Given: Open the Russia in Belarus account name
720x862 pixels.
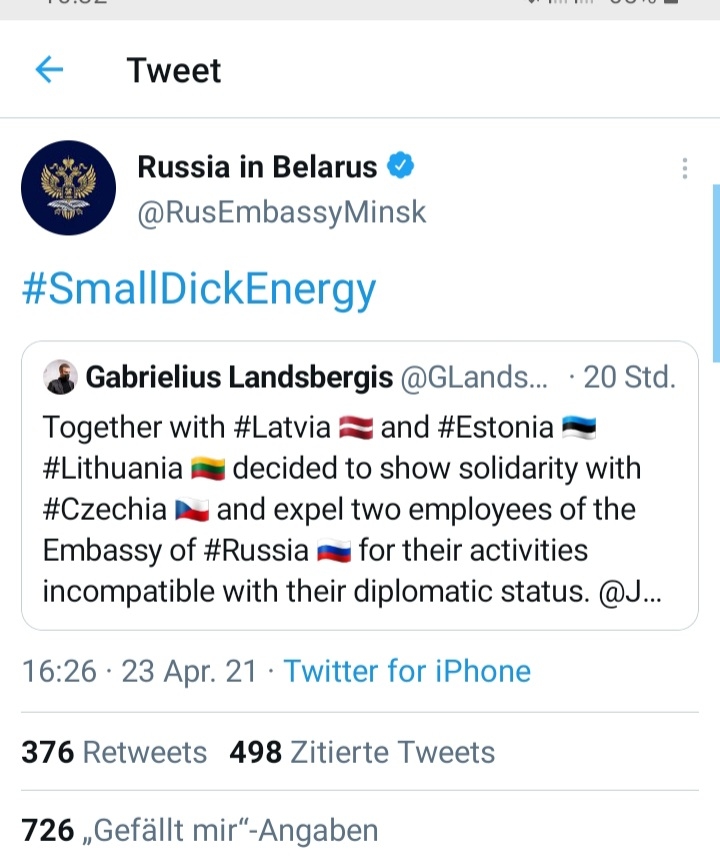Looking at the screenshot, I should [x=257, y=167].
